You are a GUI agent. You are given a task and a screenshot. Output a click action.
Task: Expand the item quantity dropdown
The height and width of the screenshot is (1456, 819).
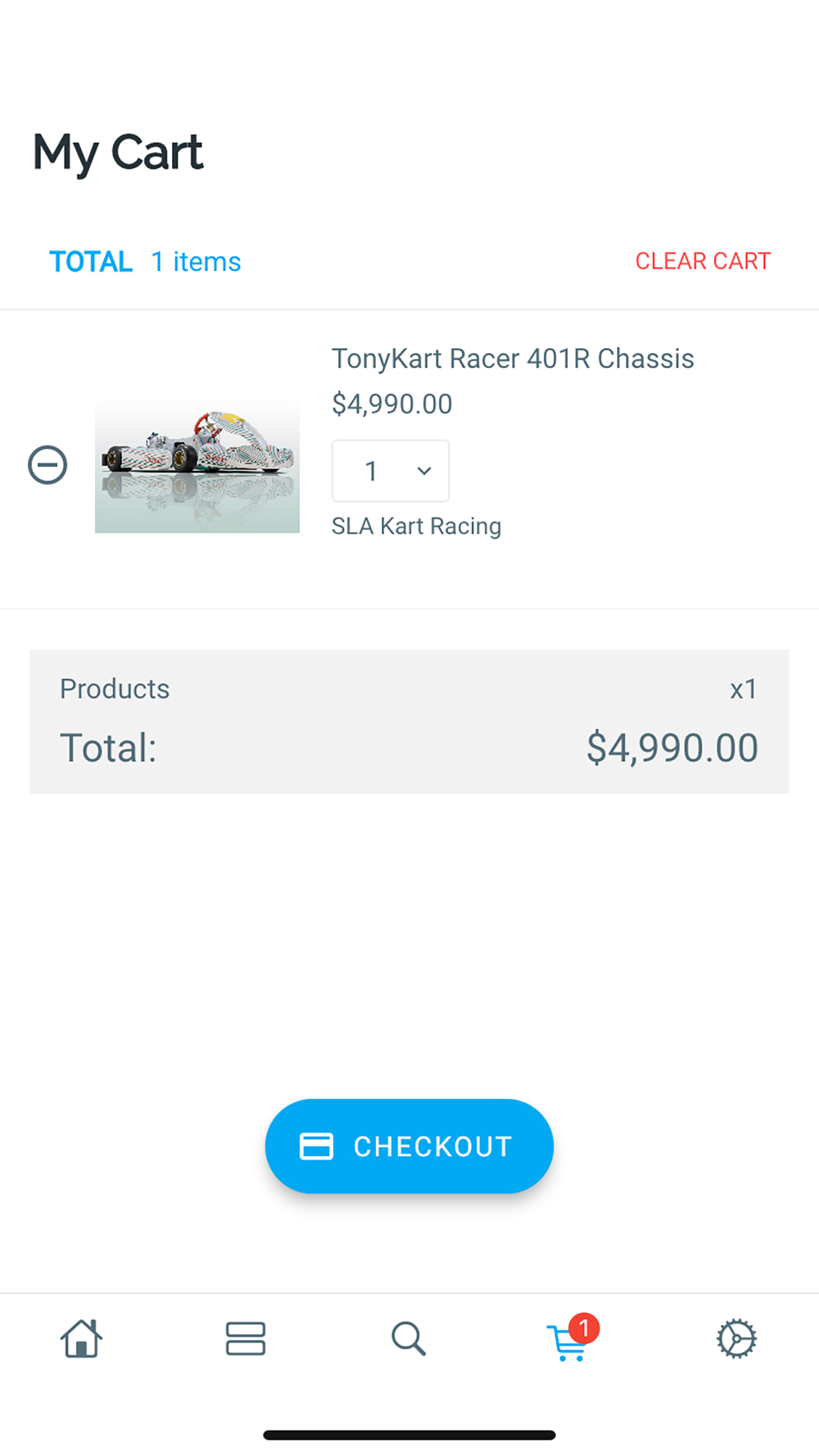click(391, 471)
